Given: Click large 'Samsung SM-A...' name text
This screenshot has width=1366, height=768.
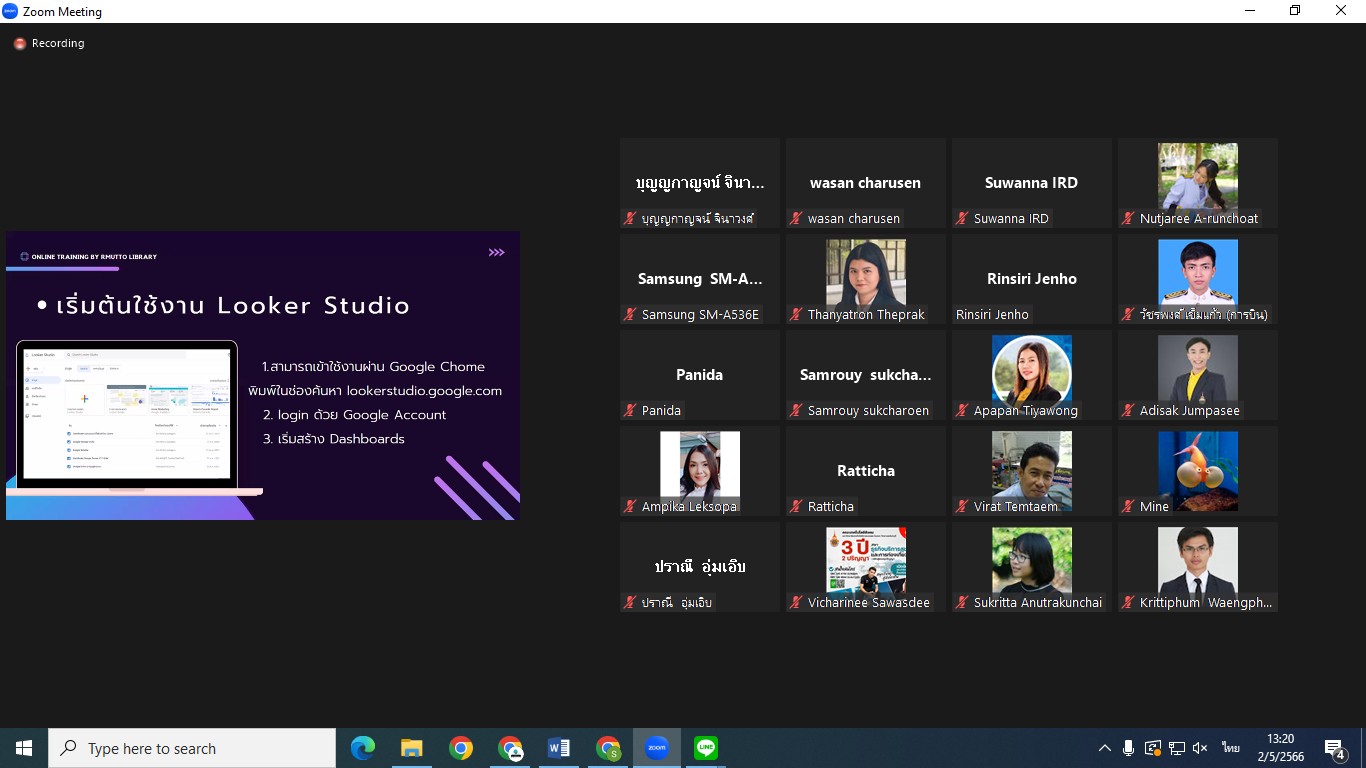Looking at the screenshot, I should pyautogui.click(x=700, y=279).
